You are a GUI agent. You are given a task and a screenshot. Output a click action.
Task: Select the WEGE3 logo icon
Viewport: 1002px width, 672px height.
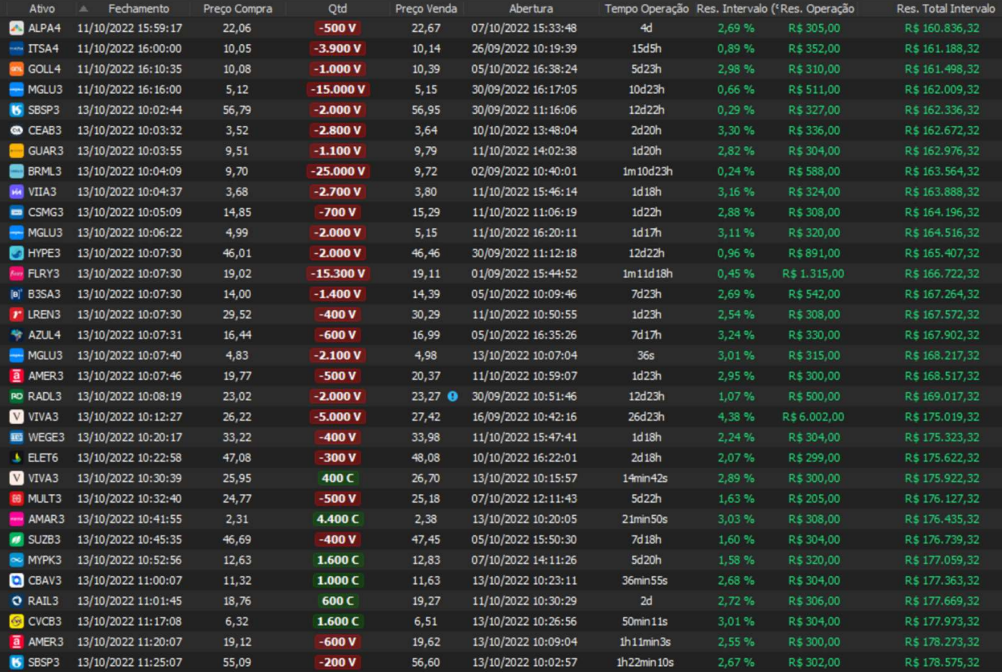(x=17, y=437)
